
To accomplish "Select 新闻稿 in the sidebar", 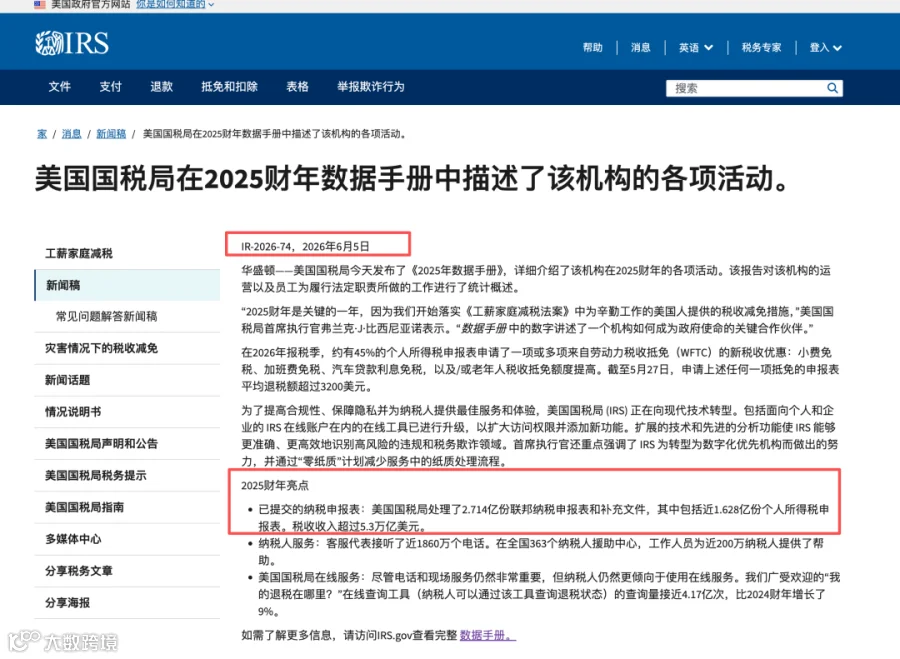I will 127,285.
